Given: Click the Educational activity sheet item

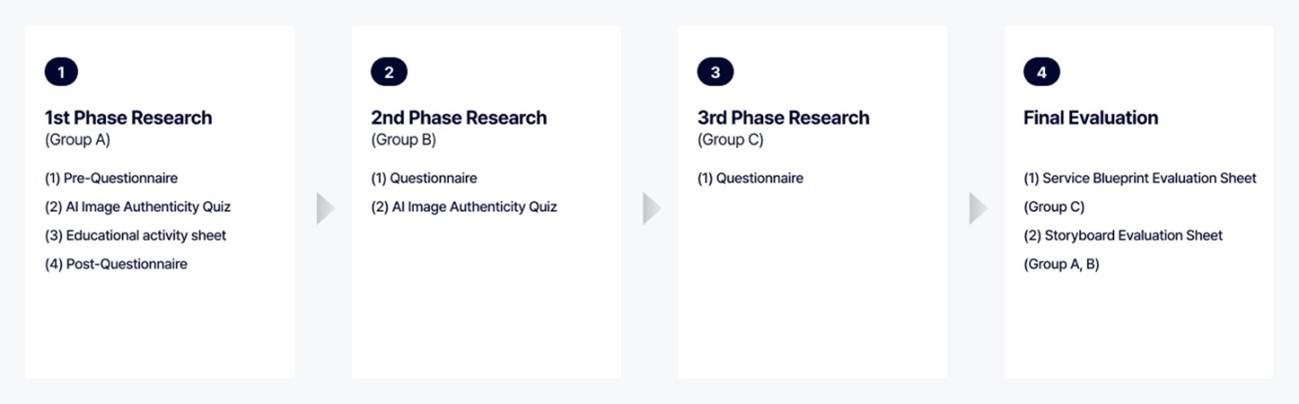Looking at the screenshot, I should (136, 236).
